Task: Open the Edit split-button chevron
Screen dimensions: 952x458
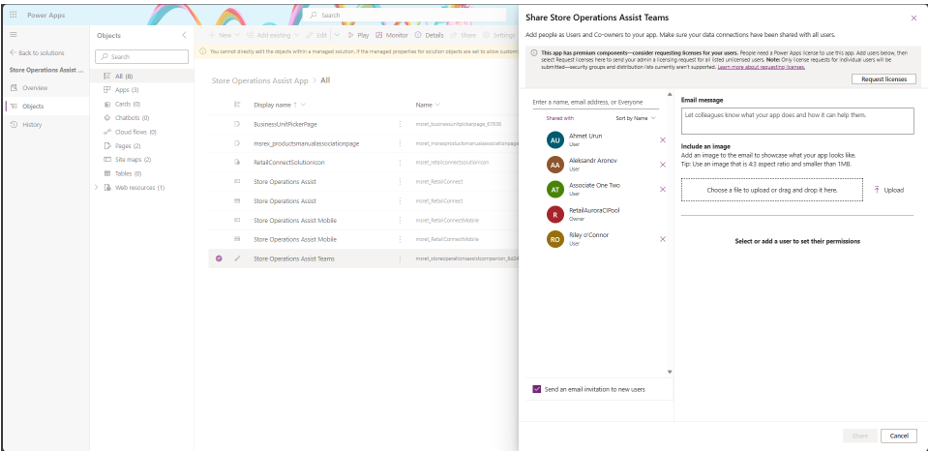Action: tap(337, 35)
